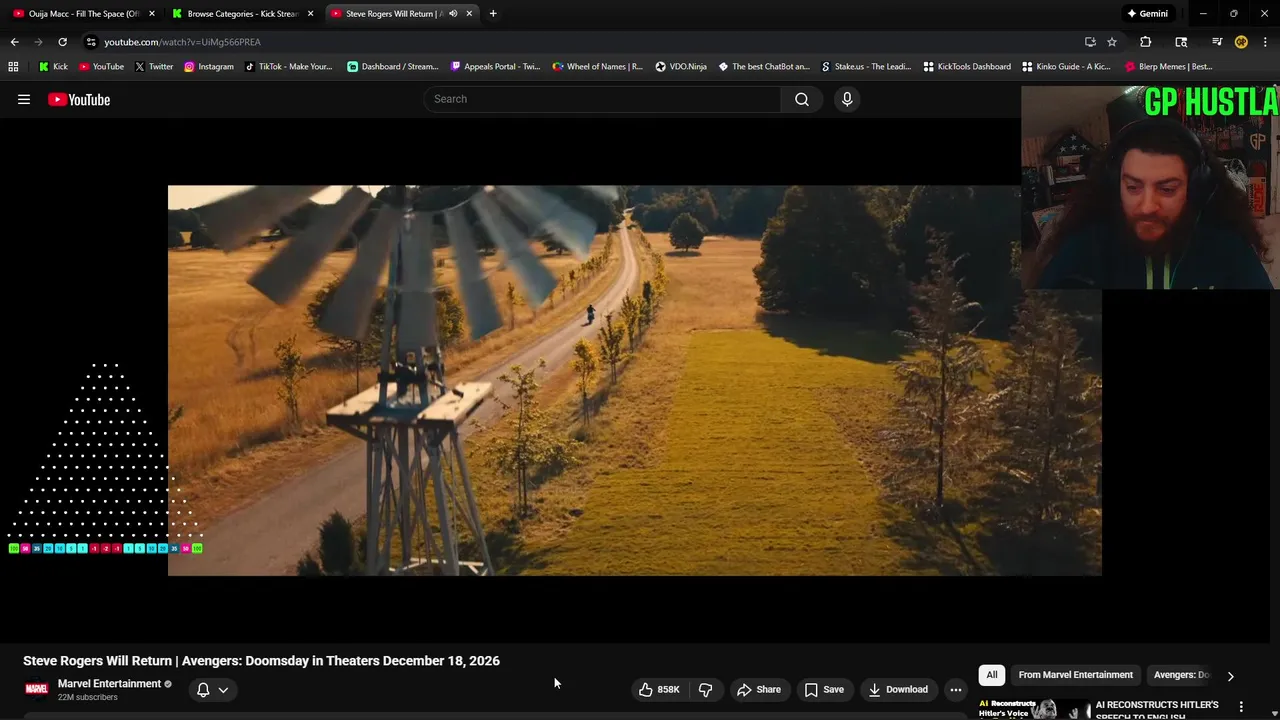The width and height of the screenshot is (1280, 720).
Task: Open media controls icon in toolbar
Action: coord(1217,42)
